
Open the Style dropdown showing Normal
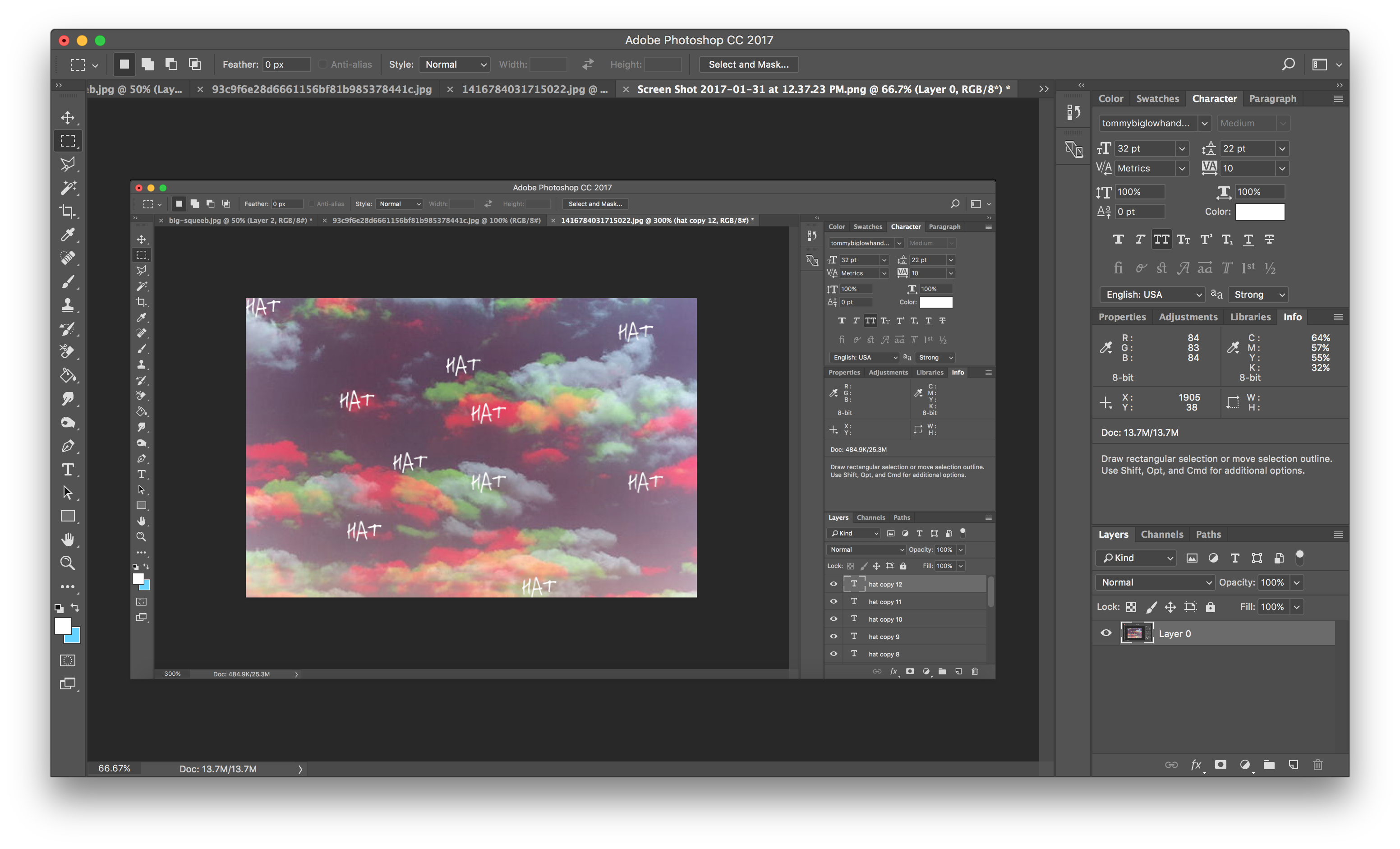tap(455, 64)
